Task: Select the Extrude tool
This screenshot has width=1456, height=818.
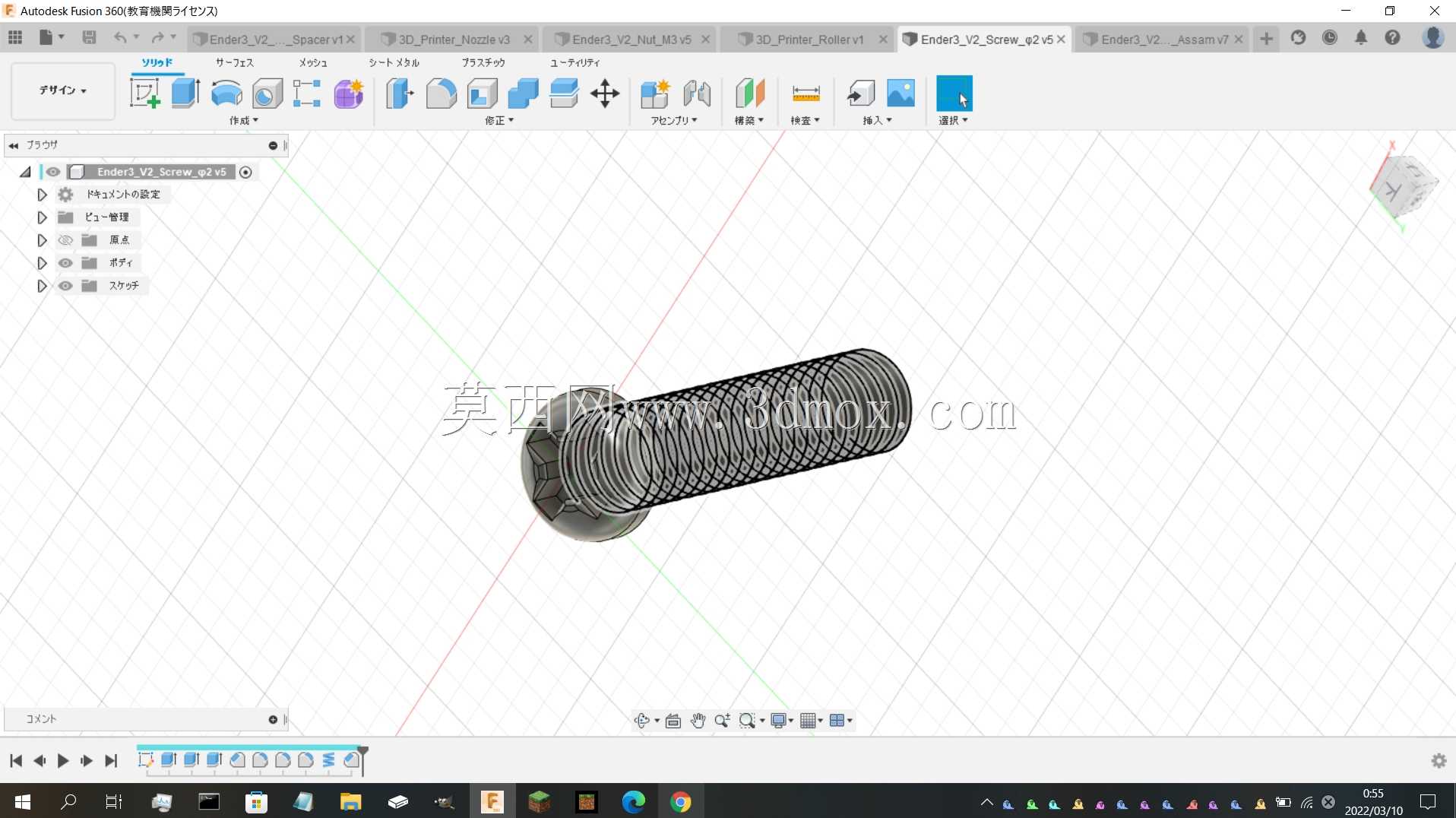Action: (185, 94)
